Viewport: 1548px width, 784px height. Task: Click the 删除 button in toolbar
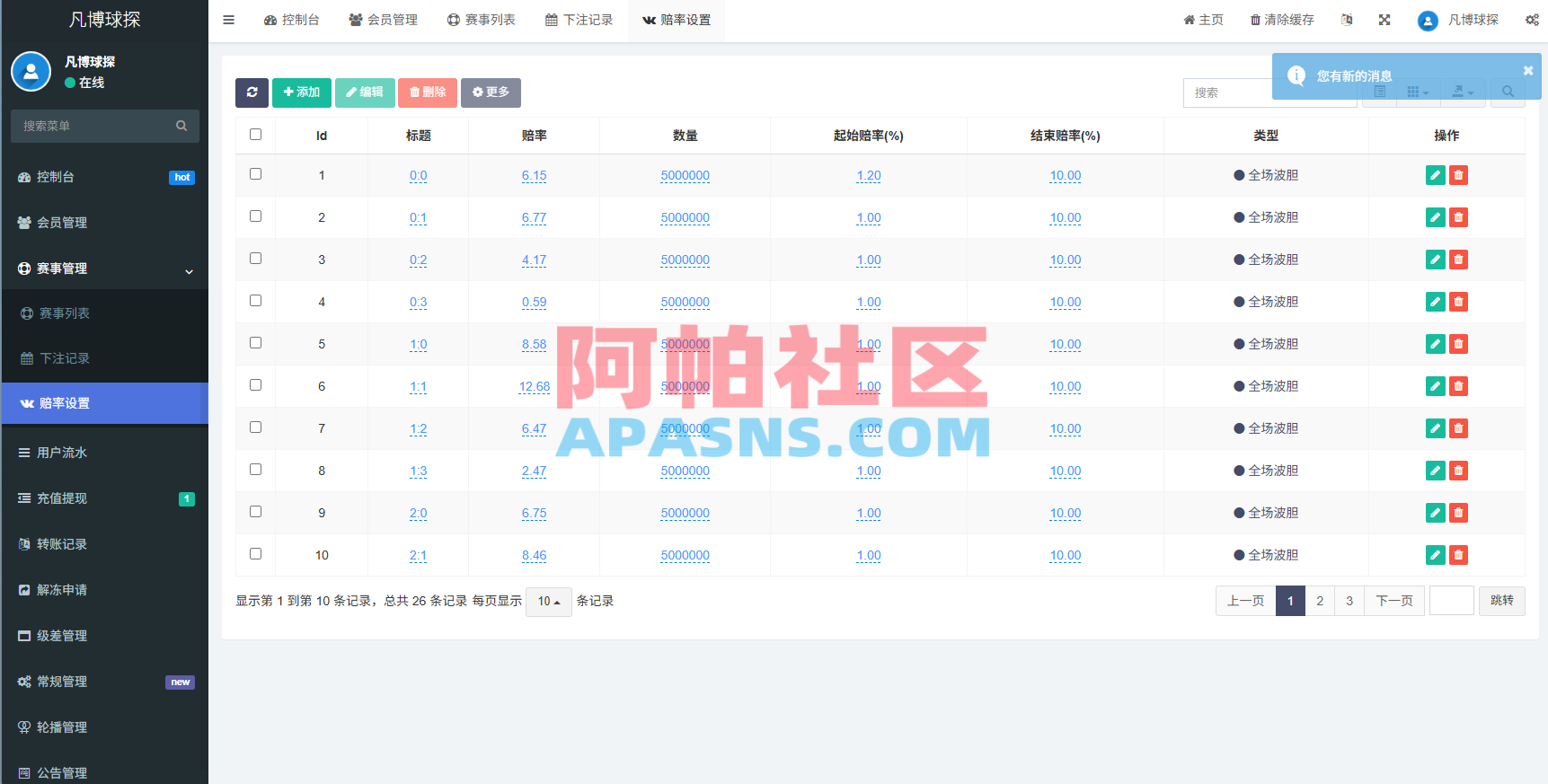click(x=428, y=92)
